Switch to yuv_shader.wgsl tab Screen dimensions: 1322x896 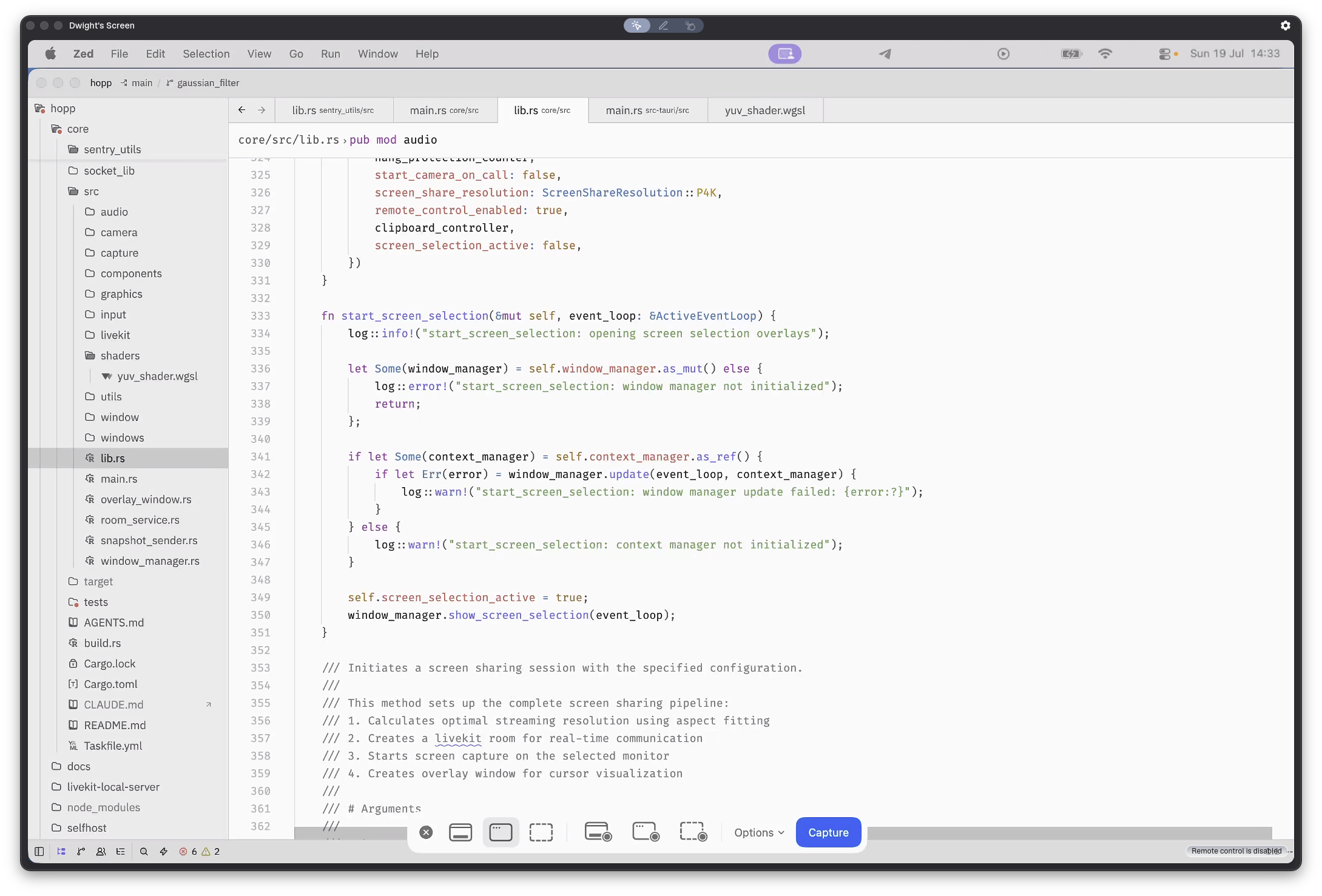point(765,110)
